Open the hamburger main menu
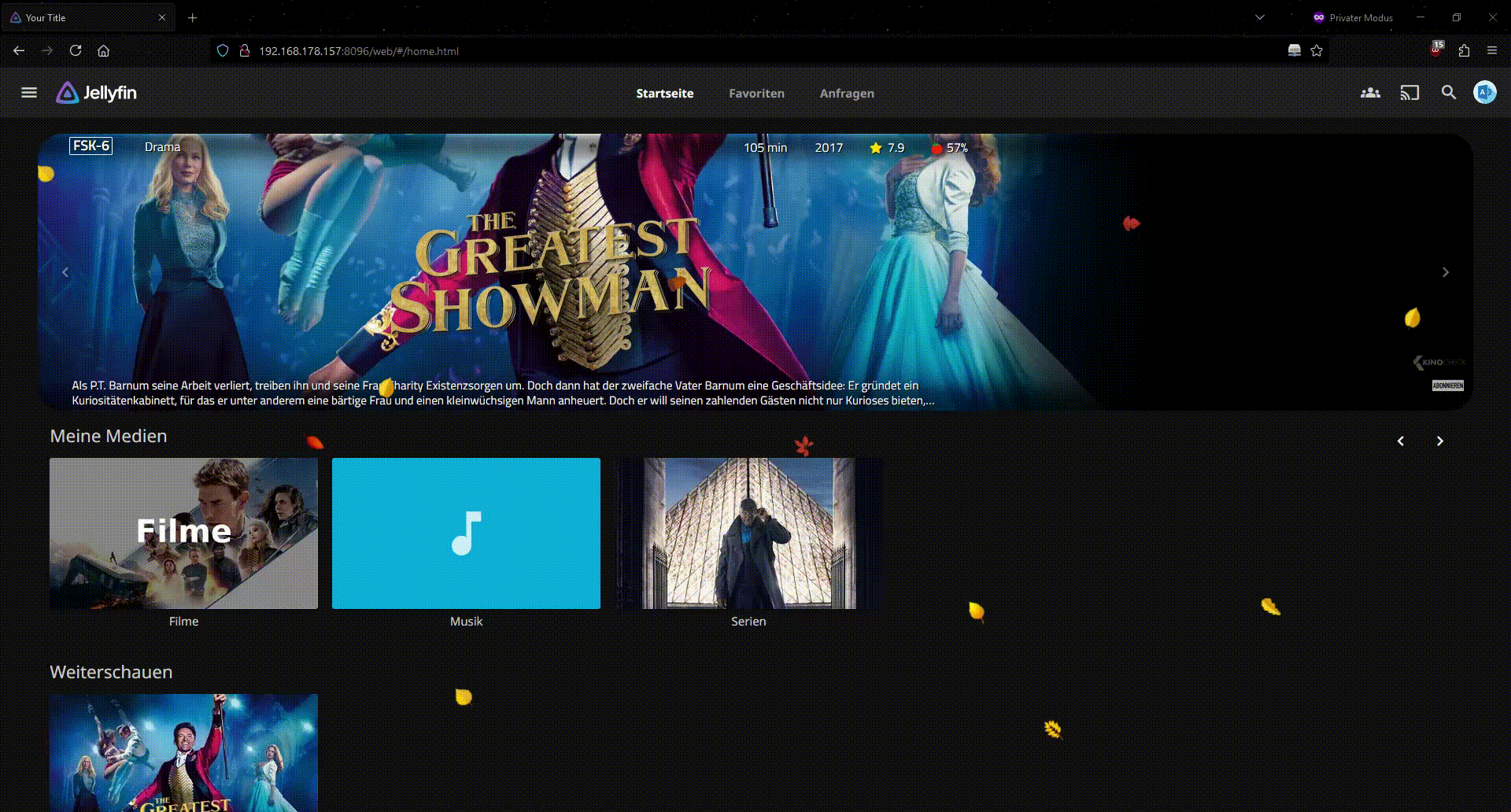The image size is (1511, 812). [x=29, y=93]
